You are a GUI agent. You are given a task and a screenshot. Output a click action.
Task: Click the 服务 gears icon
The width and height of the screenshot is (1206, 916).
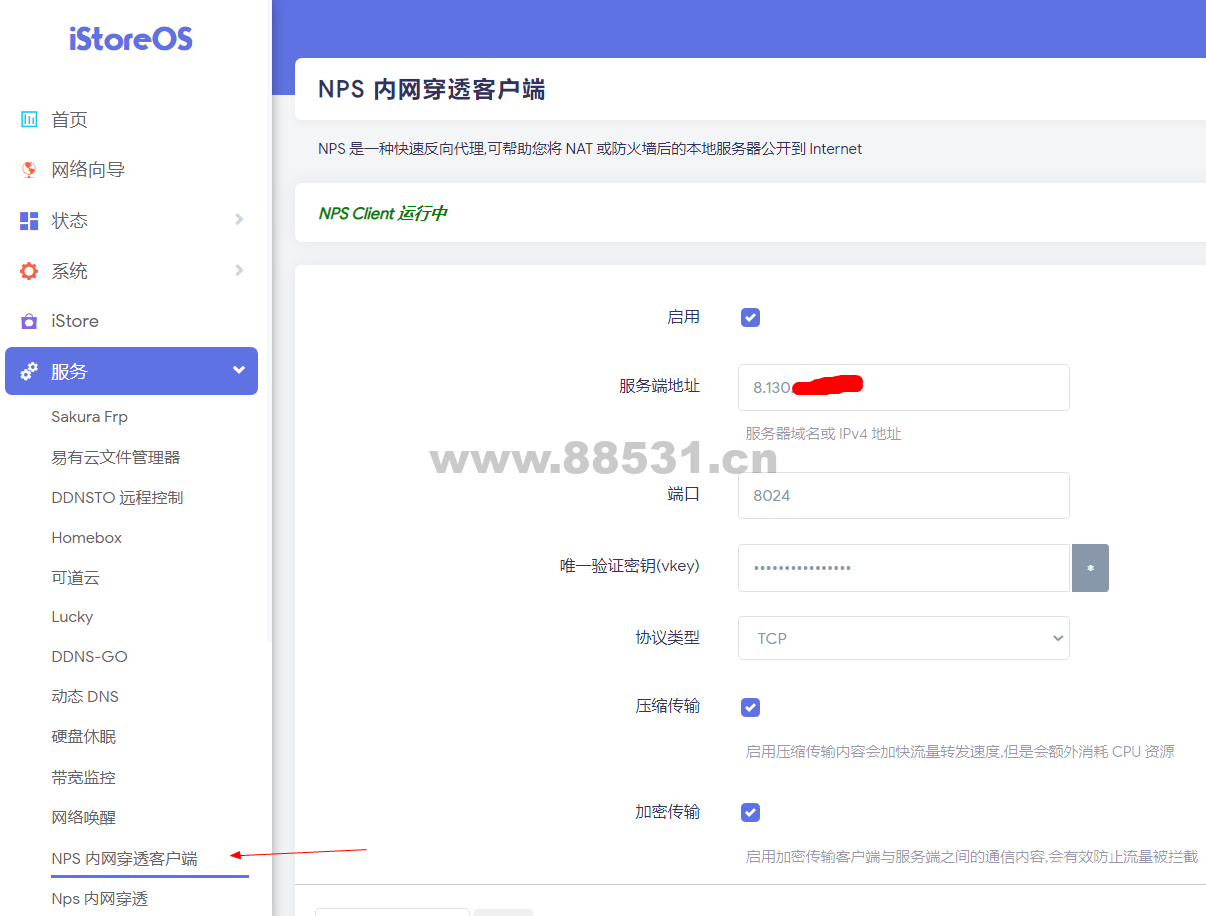click(29, 372)
